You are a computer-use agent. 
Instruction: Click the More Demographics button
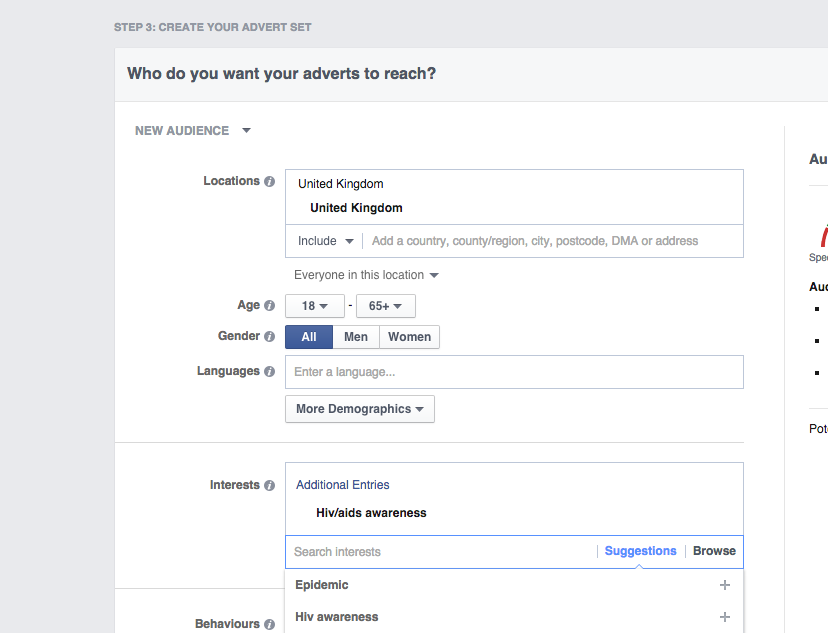[x=359, y=409]
